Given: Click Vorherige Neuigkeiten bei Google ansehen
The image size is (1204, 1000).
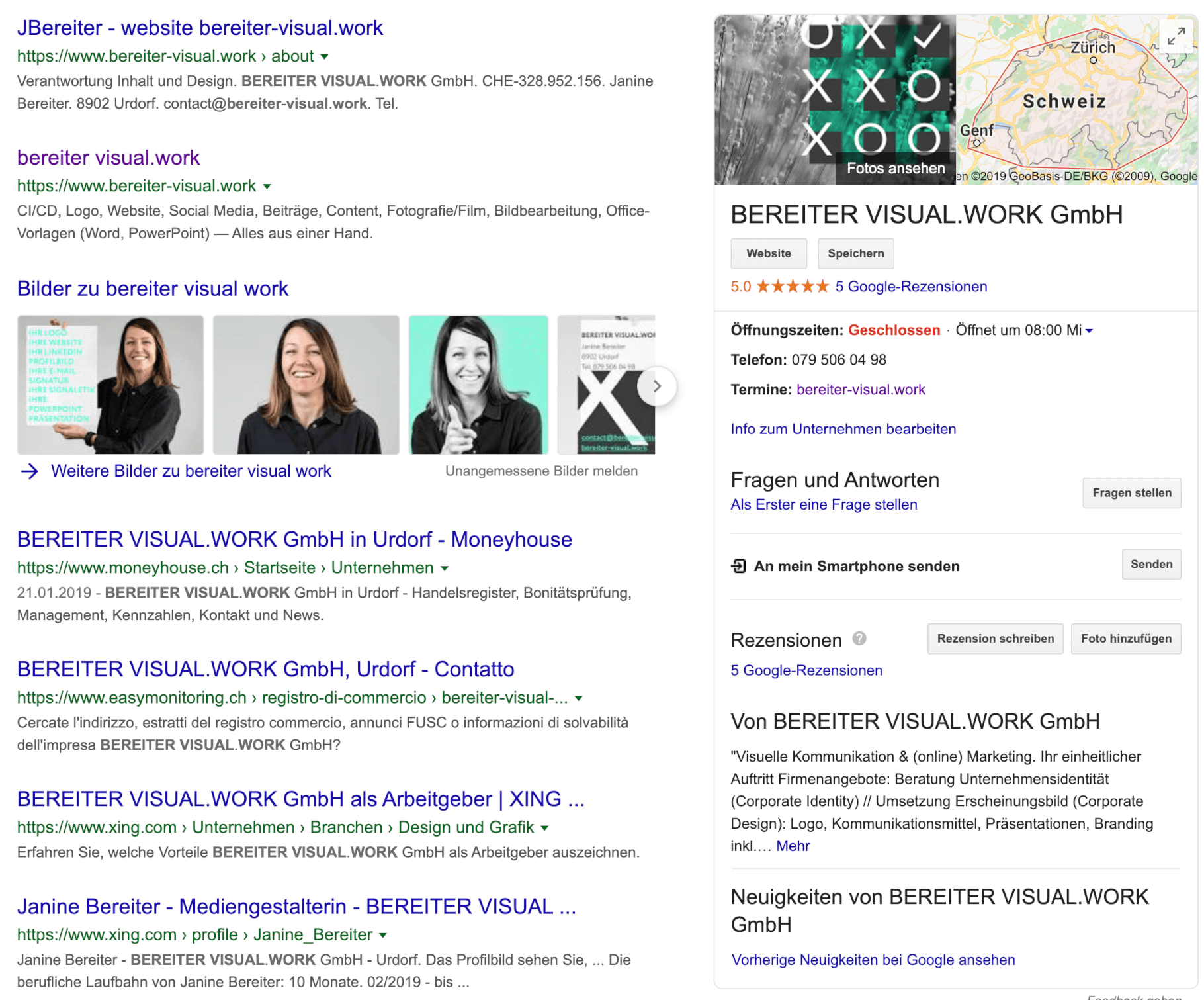Looking at the screenshot, I should [873, 960].
